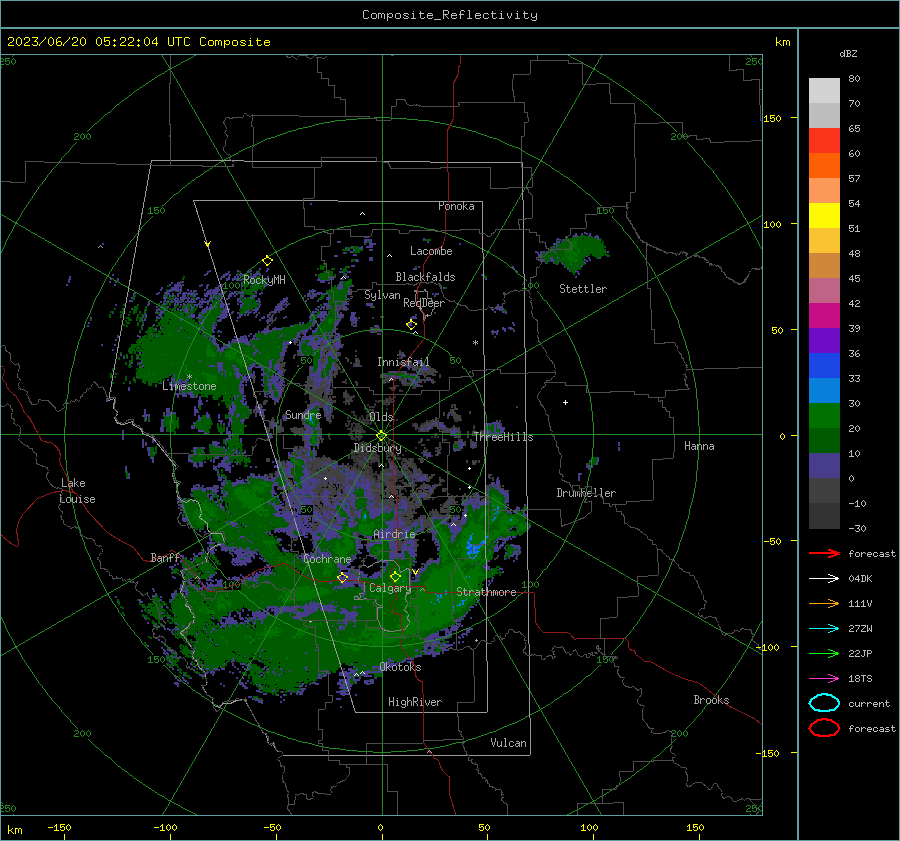900x841 pixels.
Task: Click the Innisfail town label
Action: pyautogui.click(x=403, y=362)
